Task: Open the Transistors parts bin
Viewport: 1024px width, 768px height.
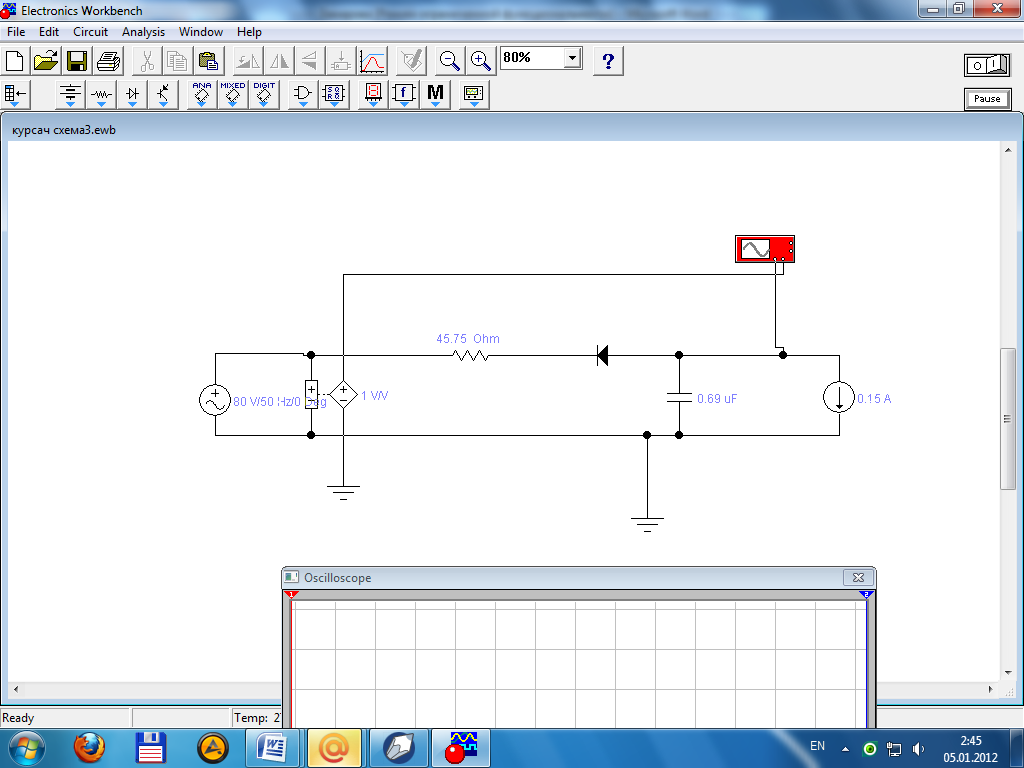Action: point(163,95)
